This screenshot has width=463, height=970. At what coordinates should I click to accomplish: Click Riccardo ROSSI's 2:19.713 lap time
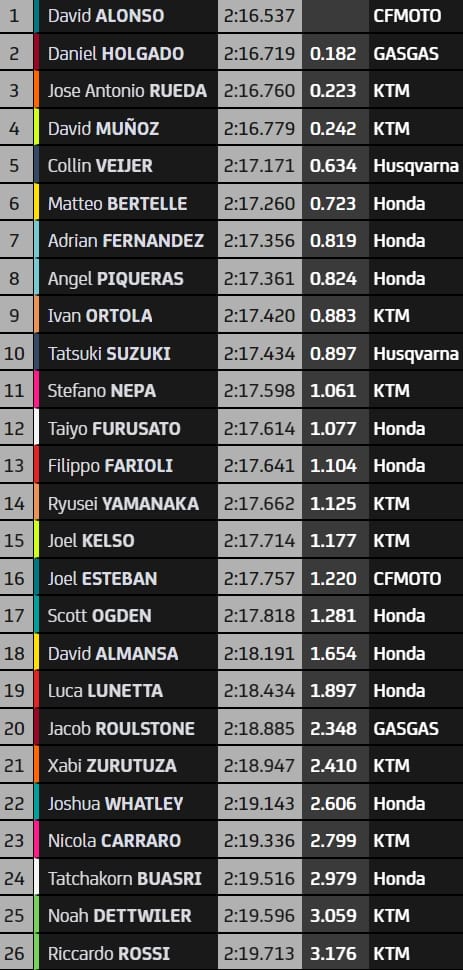coord(260,953)
